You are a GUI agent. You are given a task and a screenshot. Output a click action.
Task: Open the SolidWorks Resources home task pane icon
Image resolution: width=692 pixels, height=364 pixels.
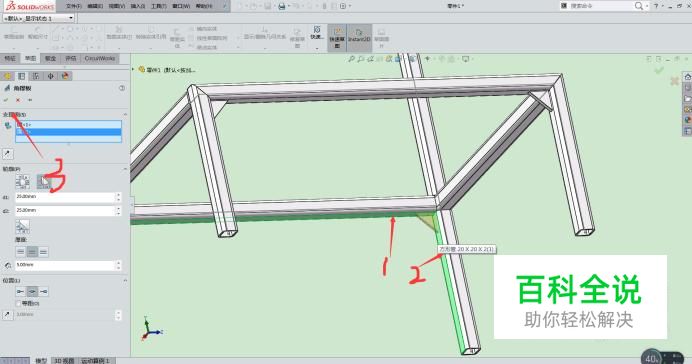pyautogui.click(x=687, y=77)
